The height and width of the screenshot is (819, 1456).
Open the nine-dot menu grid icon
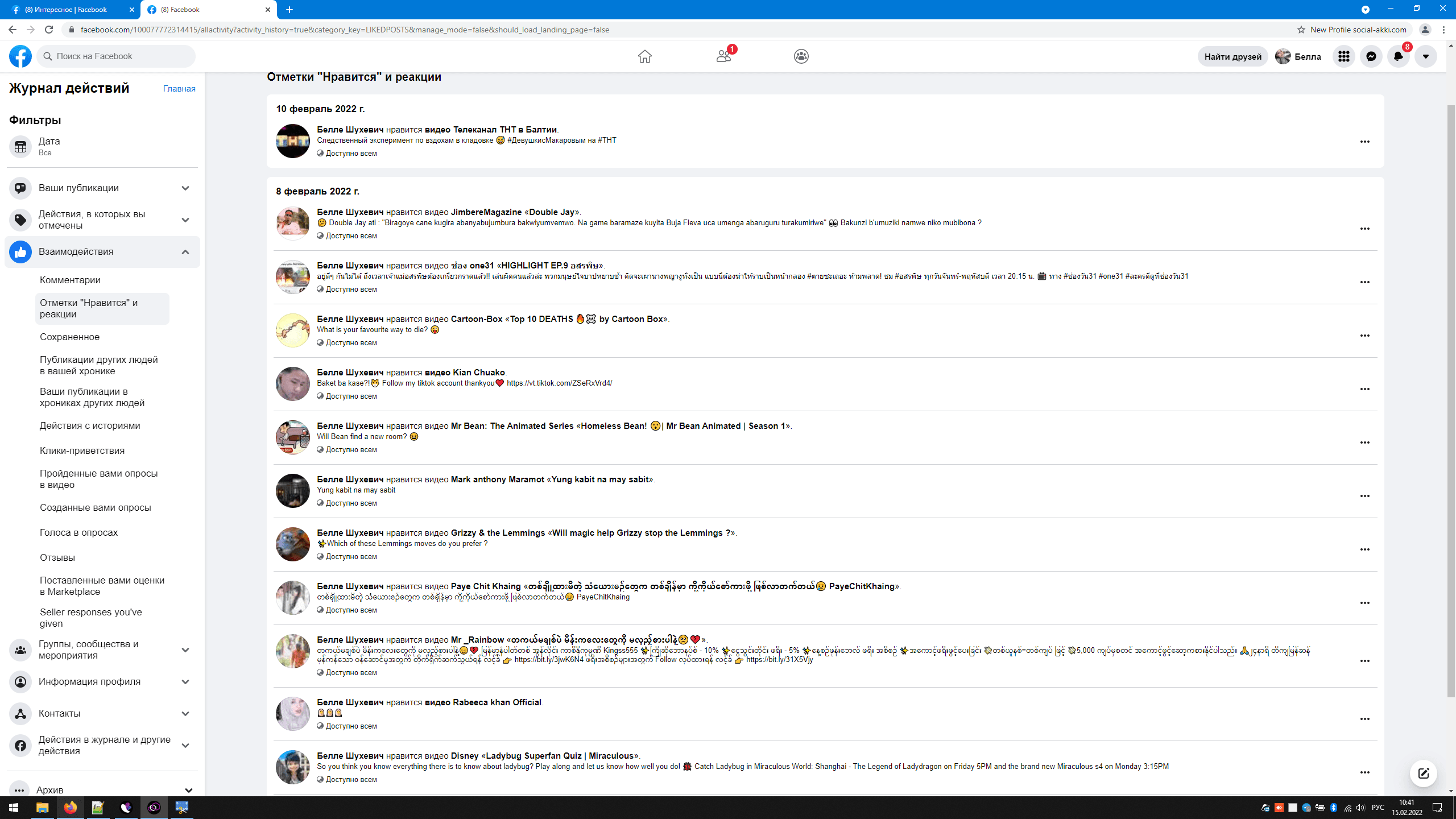(1344, 56)
